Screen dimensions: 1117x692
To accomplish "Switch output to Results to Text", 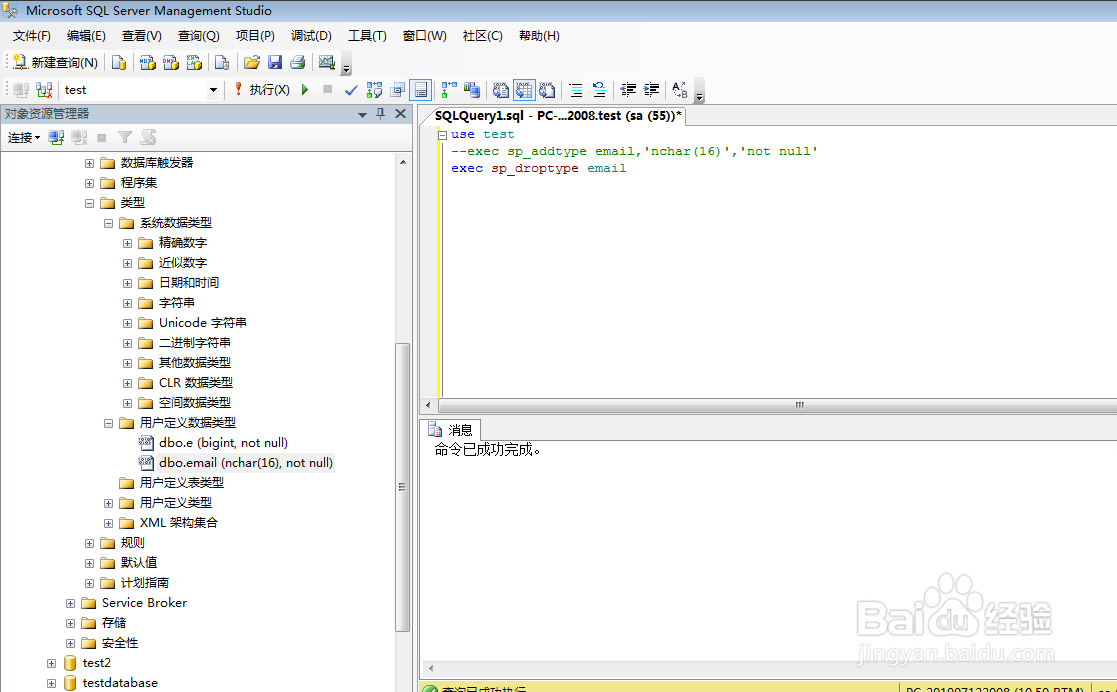I will pos(501,90).
